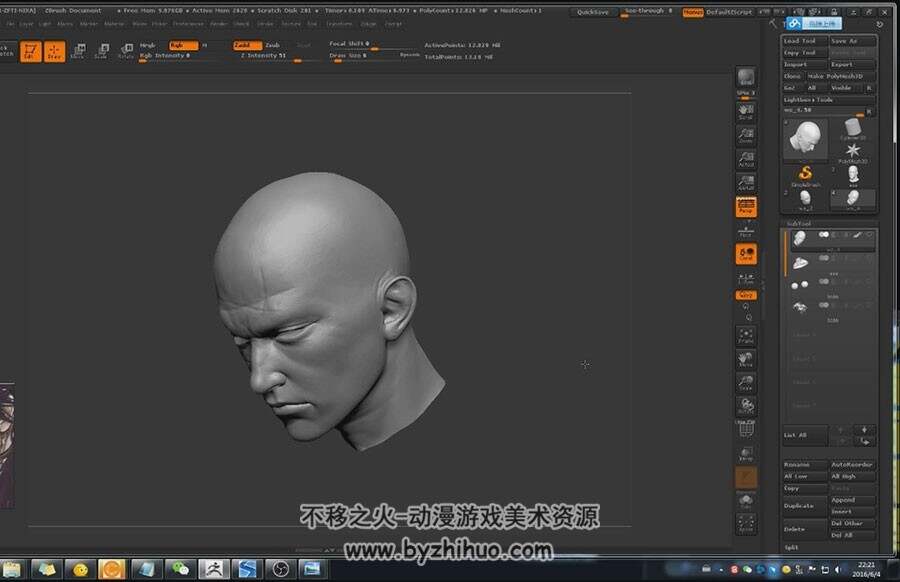Viewport: 900px width, 582px height.
Task: Switch to Rotate mode in top shelf
Action: 126,51
